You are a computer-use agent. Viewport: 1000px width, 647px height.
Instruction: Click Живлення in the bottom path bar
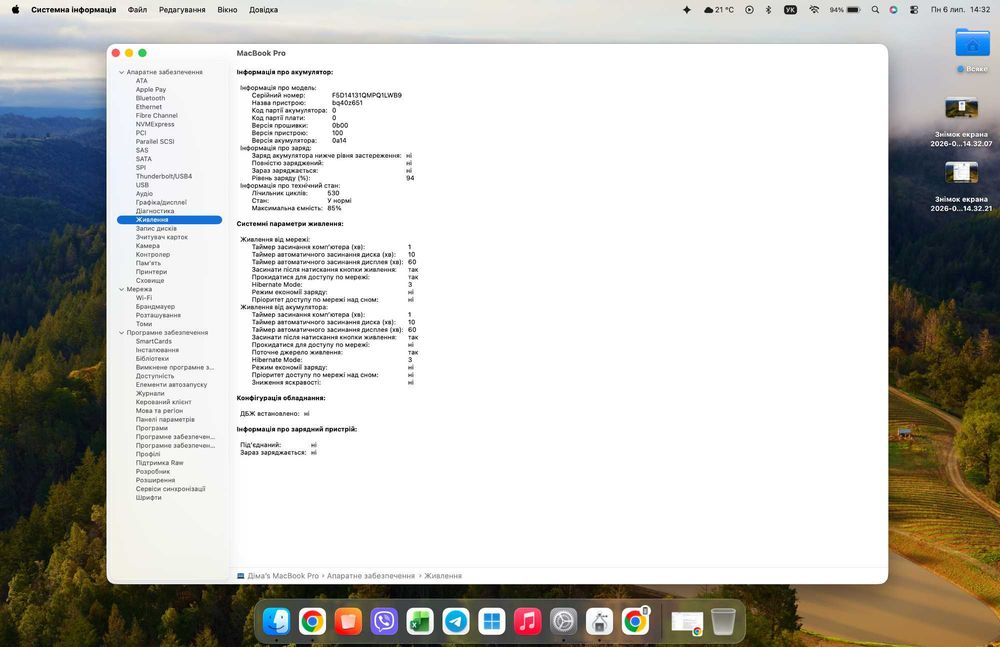pyautogui.click(x=443, y=576)
